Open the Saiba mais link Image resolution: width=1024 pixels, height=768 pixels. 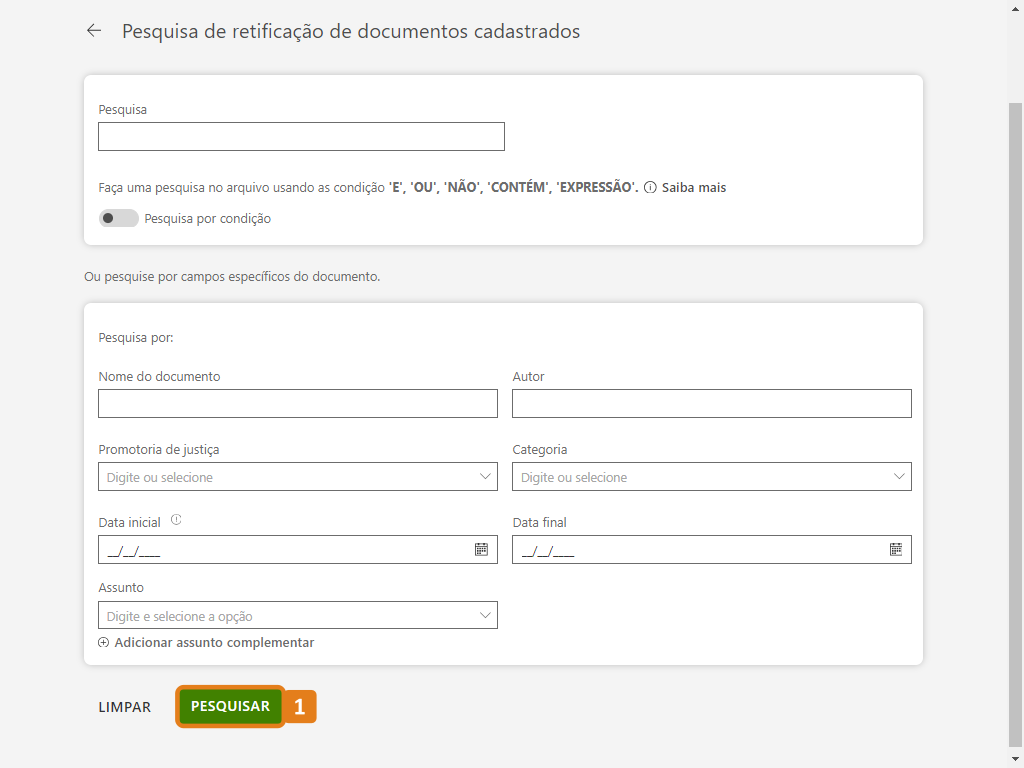tap(694, 187)
